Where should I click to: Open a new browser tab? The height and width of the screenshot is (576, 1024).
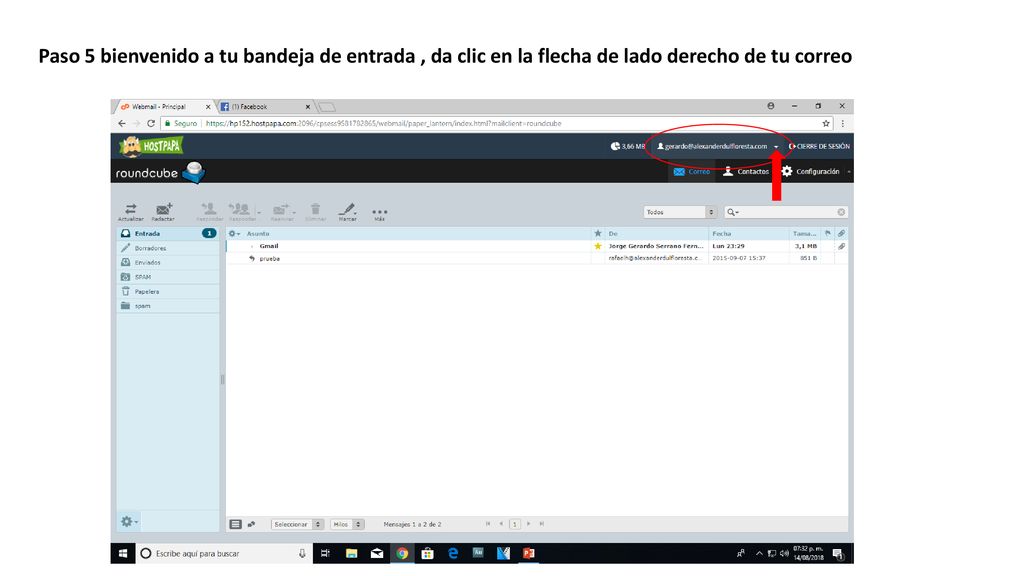pos(327,106)
